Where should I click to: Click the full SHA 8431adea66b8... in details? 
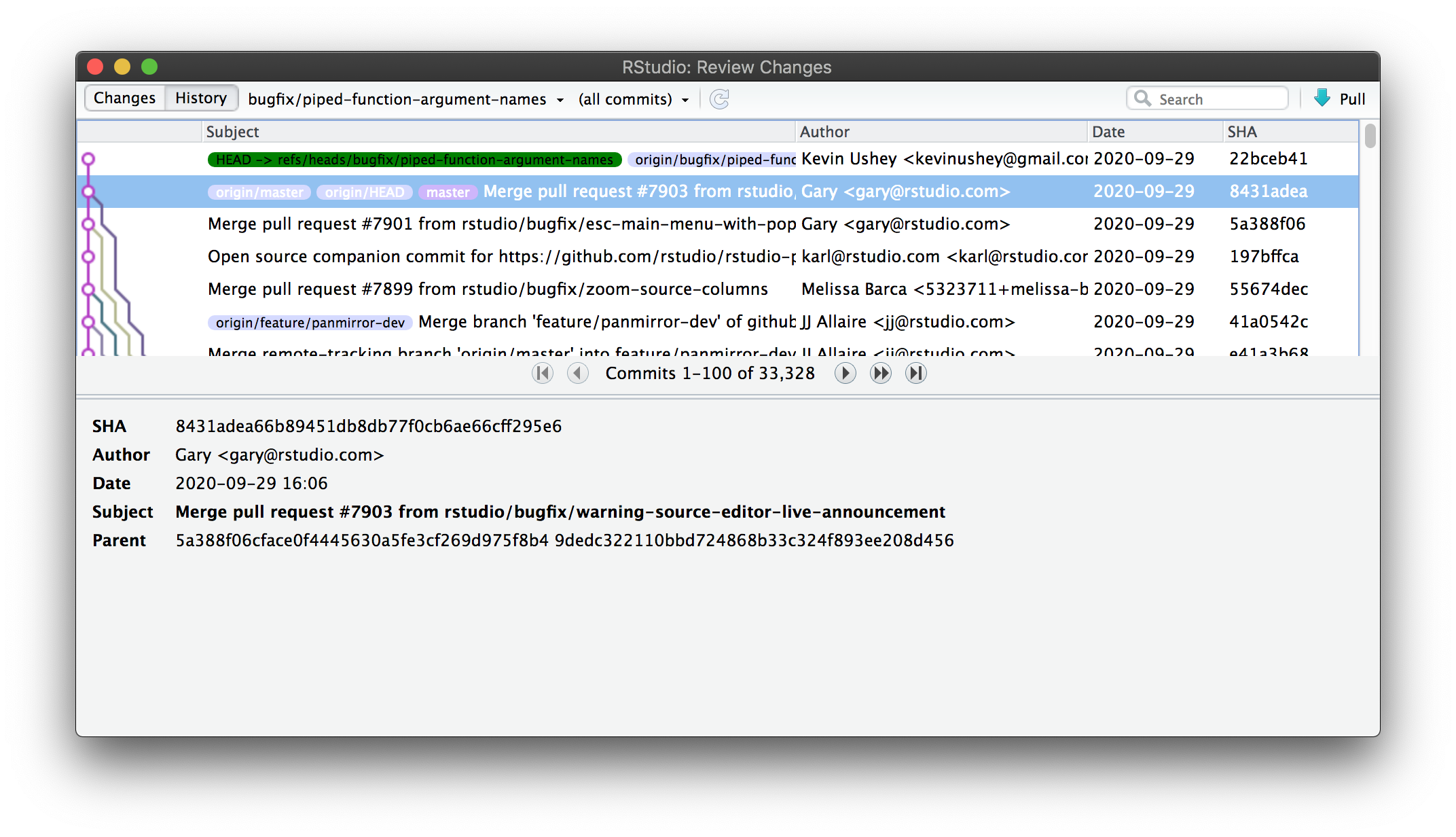point(368,427)
